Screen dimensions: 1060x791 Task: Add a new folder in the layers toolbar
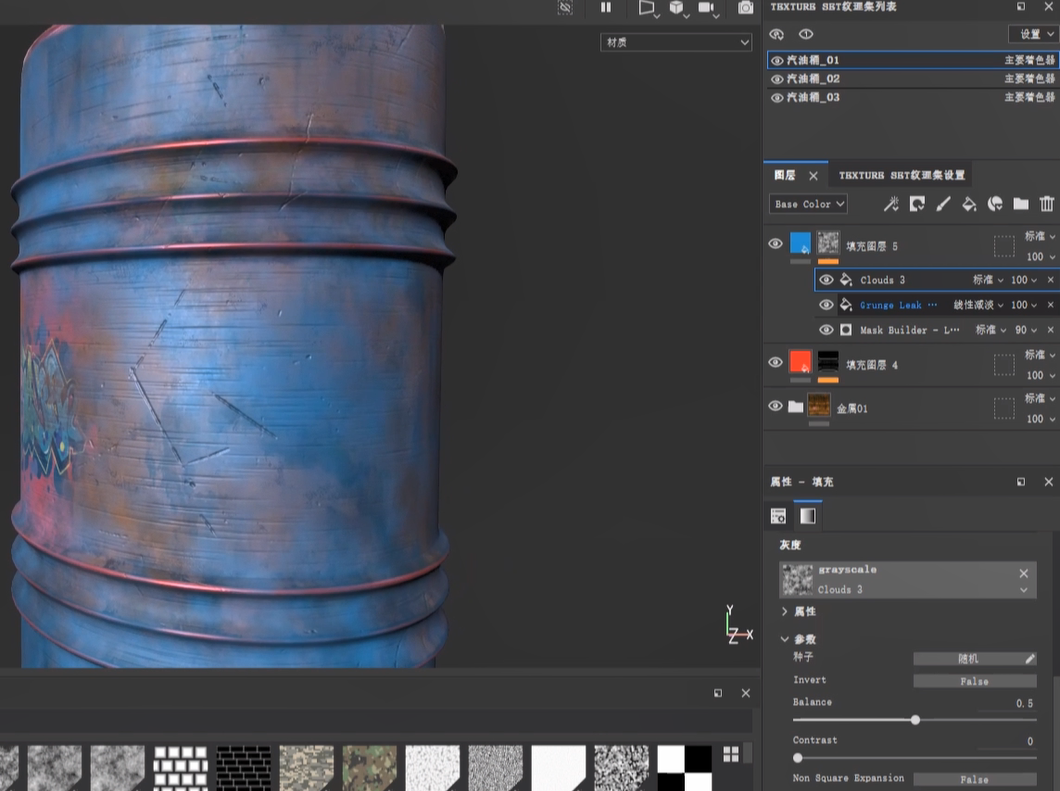(1020, 204)
